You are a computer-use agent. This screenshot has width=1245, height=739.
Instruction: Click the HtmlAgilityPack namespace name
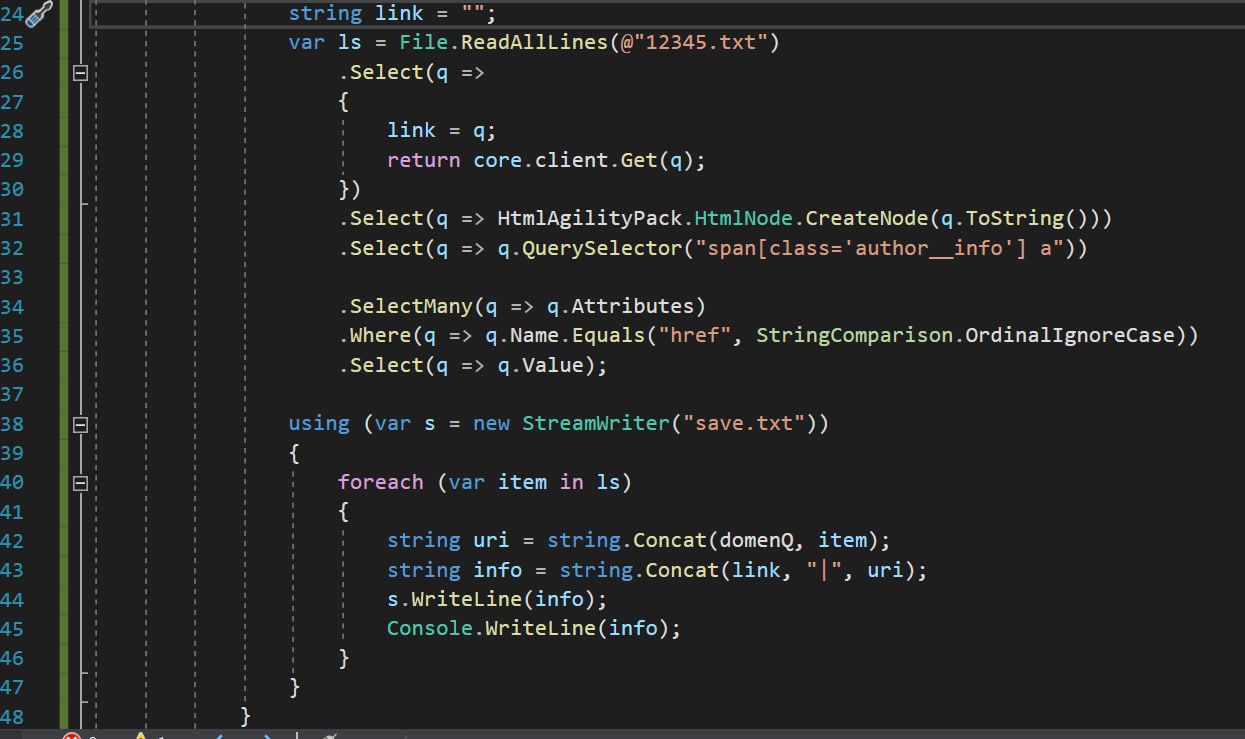pos(590,218)
